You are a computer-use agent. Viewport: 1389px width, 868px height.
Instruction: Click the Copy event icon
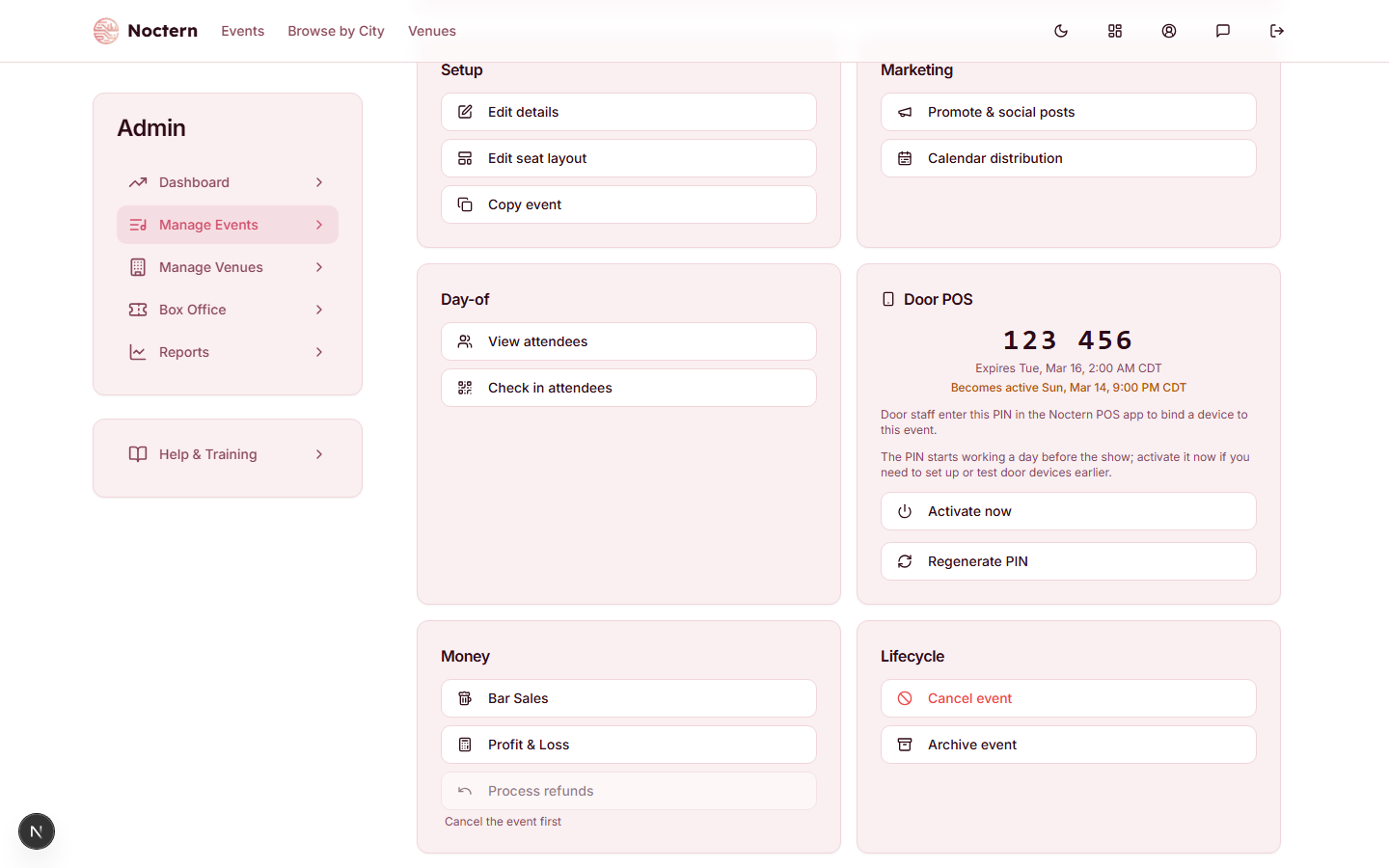[465, 204]
